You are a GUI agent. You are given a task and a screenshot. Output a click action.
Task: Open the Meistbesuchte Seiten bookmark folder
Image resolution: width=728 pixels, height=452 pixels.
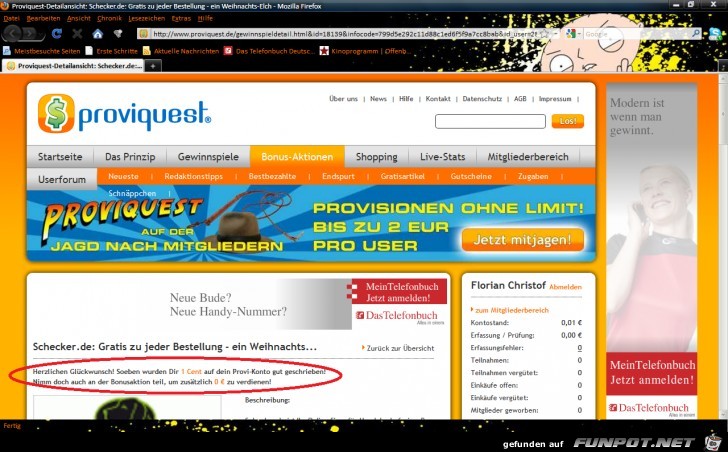pos(41,51)
